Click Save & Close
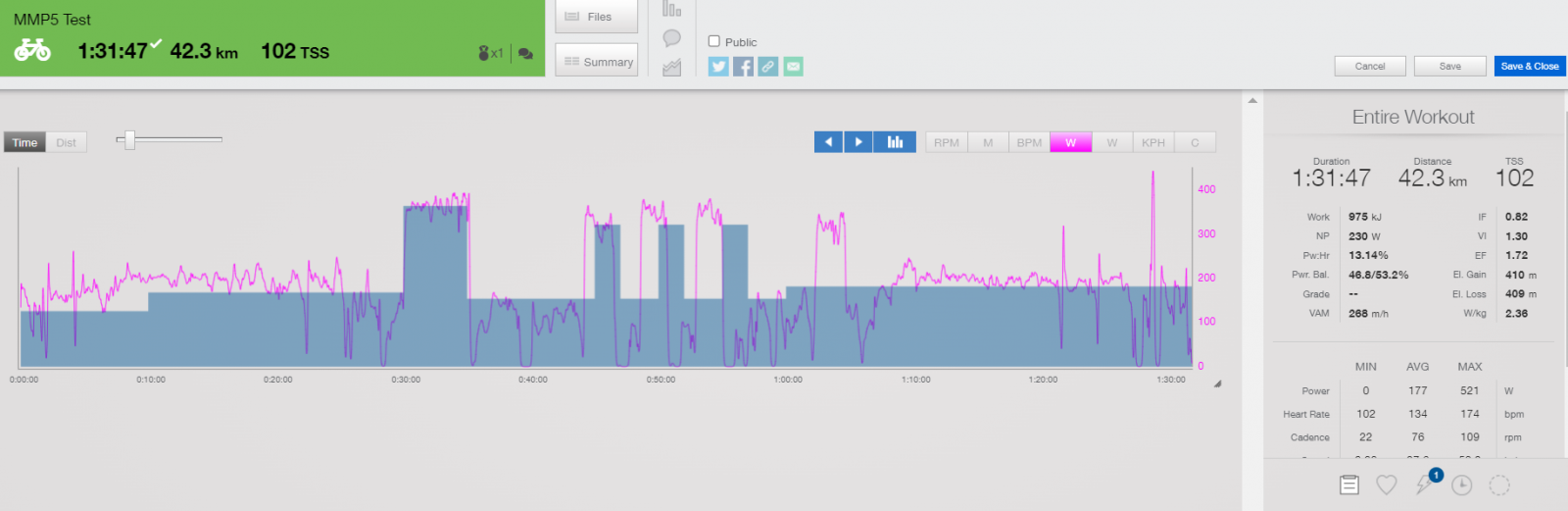Viewport: 1568px width, 511px height. coord(1529,66)
